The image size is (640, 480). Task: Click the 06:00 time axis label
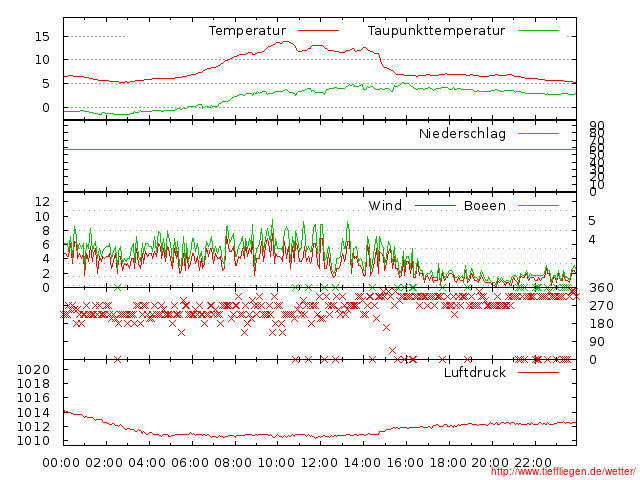190,463
